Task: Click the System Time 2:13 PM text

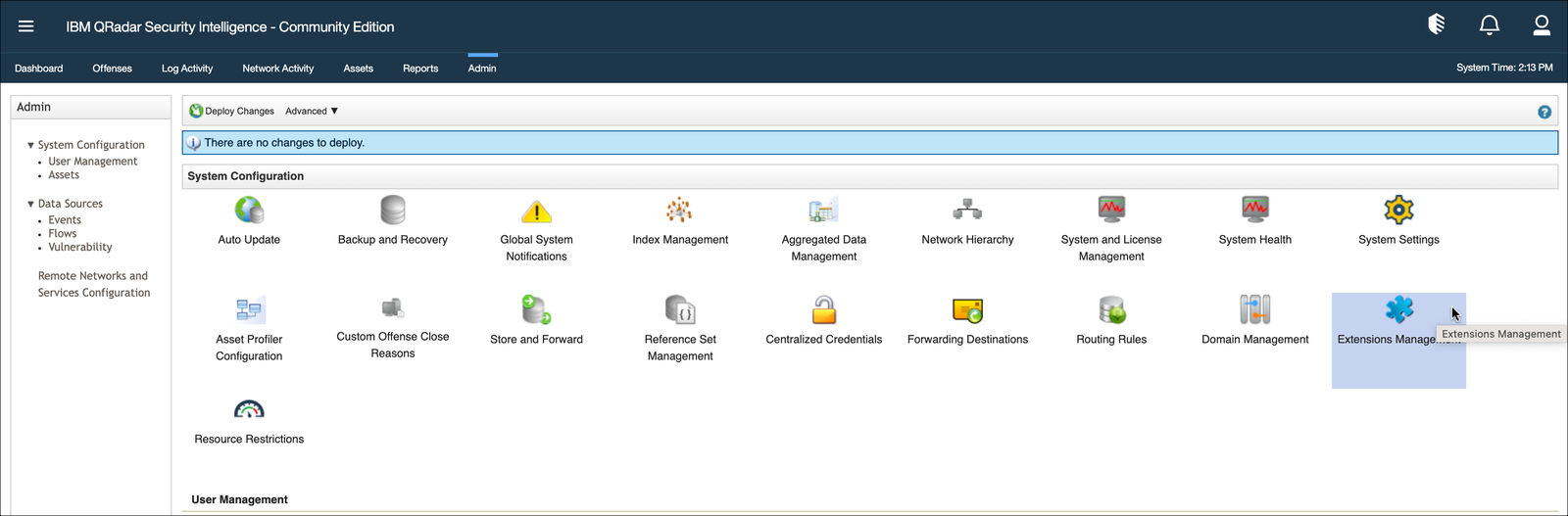Action: (1504, 68)
